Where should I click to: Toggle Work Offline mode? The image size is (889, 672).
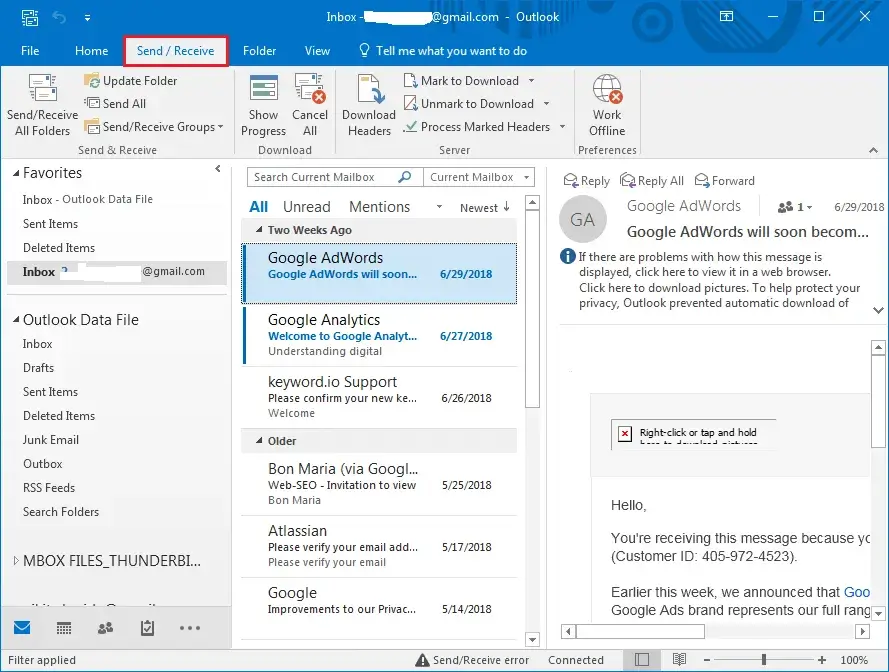coord(607,105)
